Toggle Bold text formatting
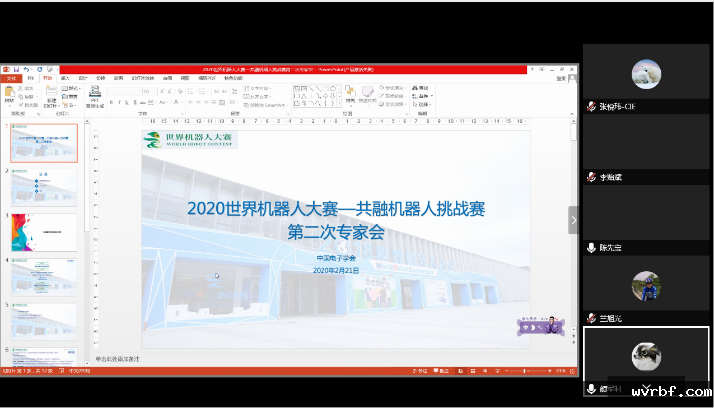Viewport: 714px width, 408px height. tap(111, 102)
